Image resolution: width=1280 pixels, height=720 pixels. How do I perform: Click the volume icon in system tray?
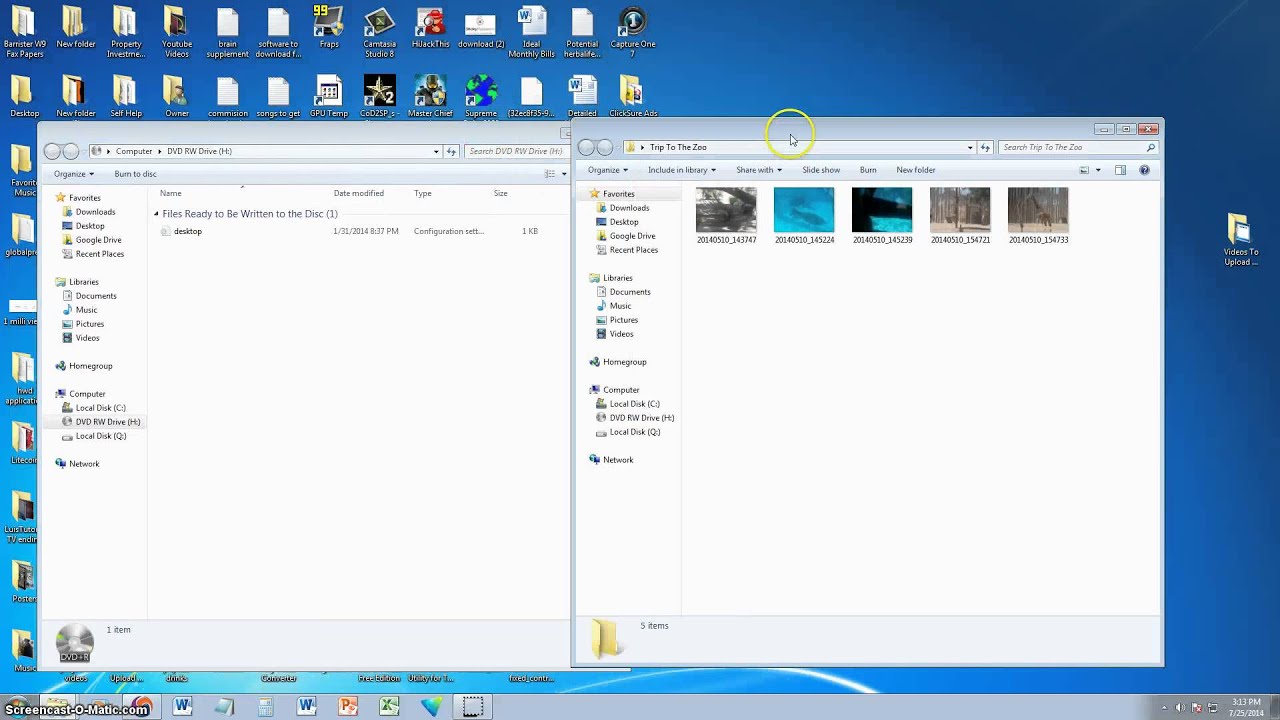pos(1182,707)
